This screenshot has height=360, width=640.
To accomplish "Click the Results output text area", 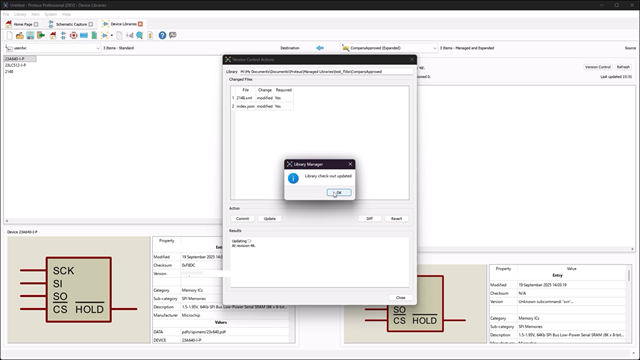I will pyautogui.click(x=320, y=262).
